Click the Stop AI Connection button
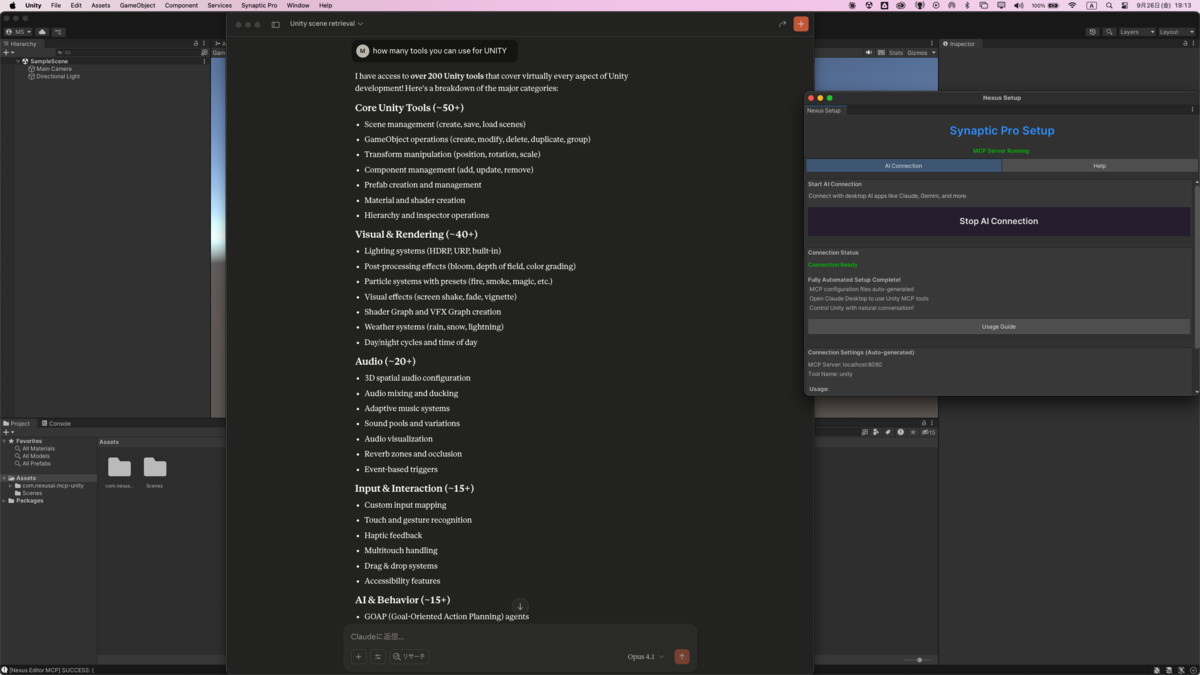 pyautogui.click(x=998, y=221)
